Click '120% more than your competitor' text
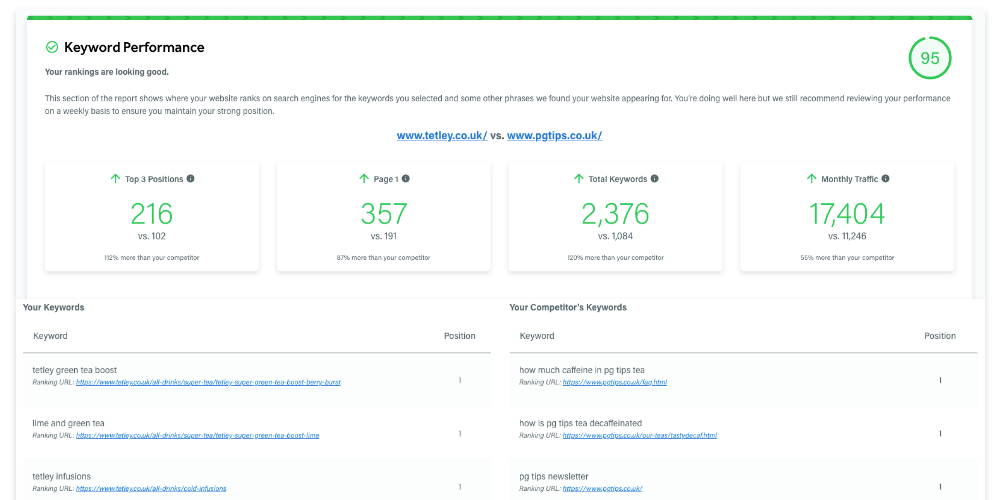1000x500 pixels. (x=615, y=258)
